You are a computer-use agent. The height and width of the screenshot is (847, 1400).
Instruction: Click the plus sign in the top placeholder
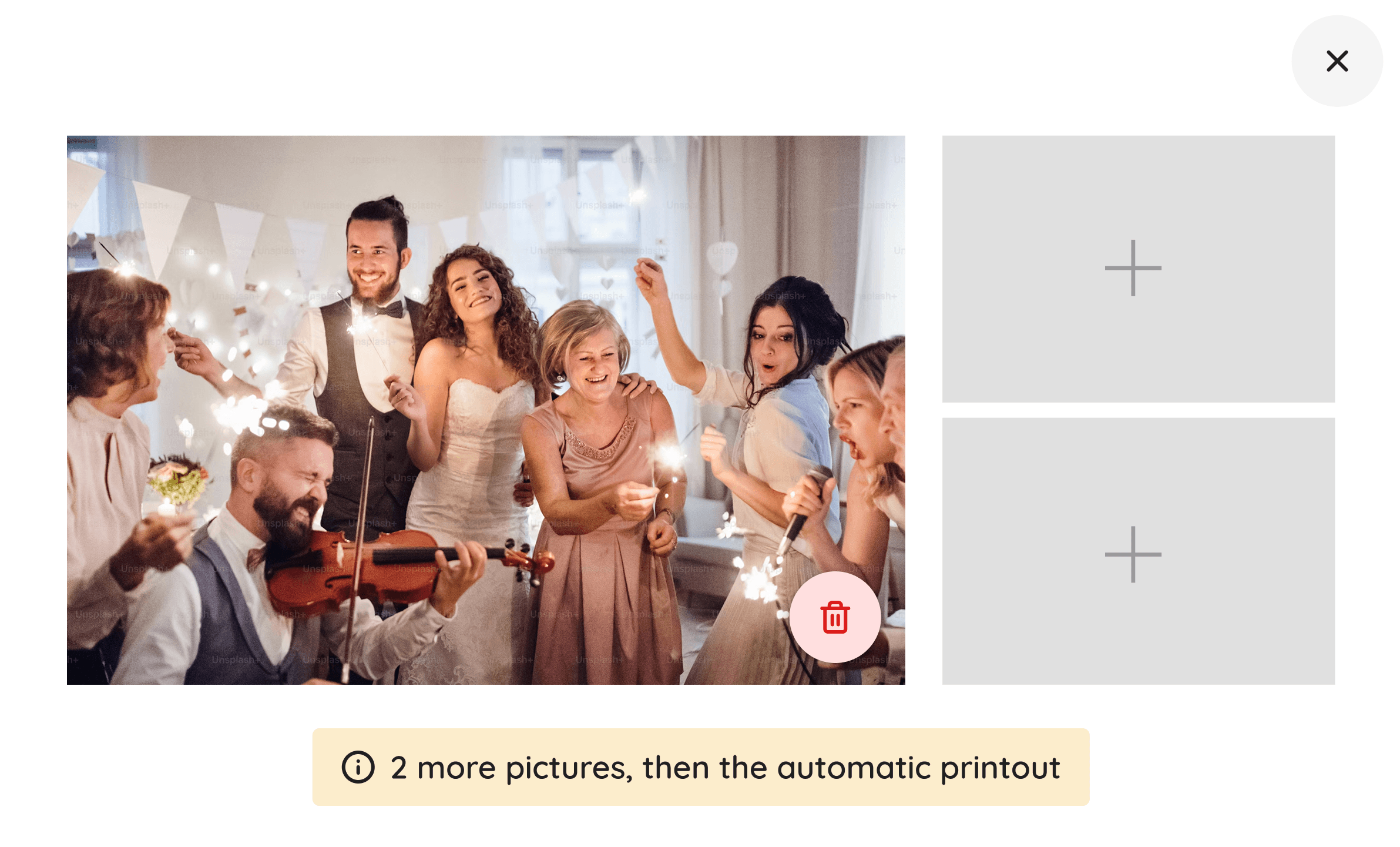tap(1133, 268)
